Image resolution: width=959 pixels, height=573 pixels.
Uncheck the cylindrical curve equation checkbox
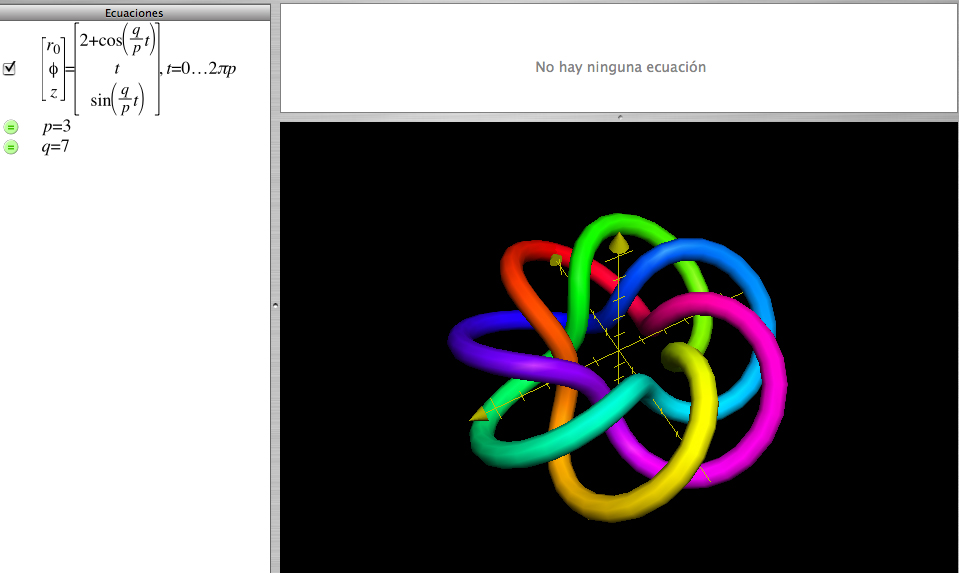click(9, 68)
